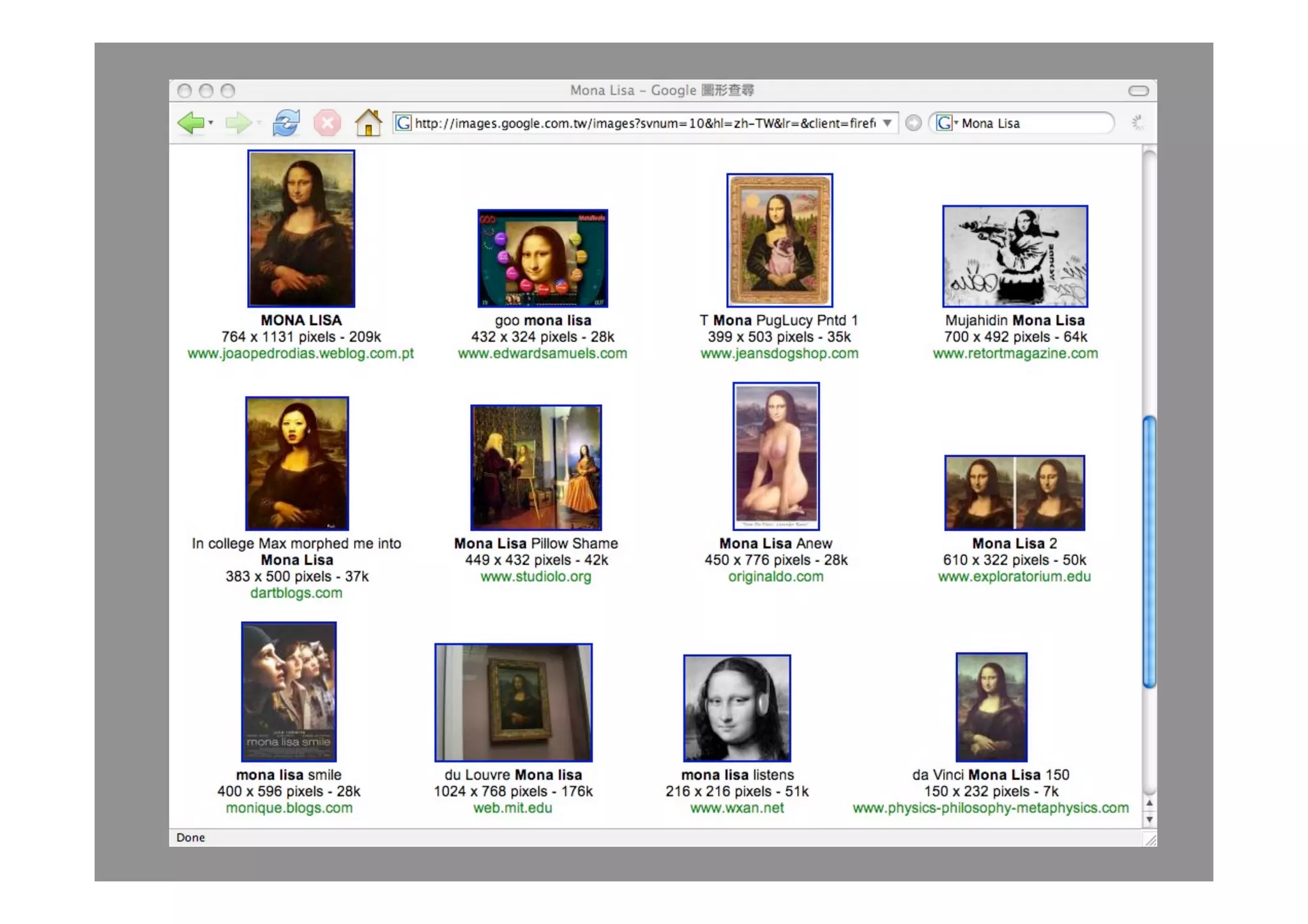1308x924 pixels.
Task: Click the blue vertical scrollbar thumb
Action: 1149,552
